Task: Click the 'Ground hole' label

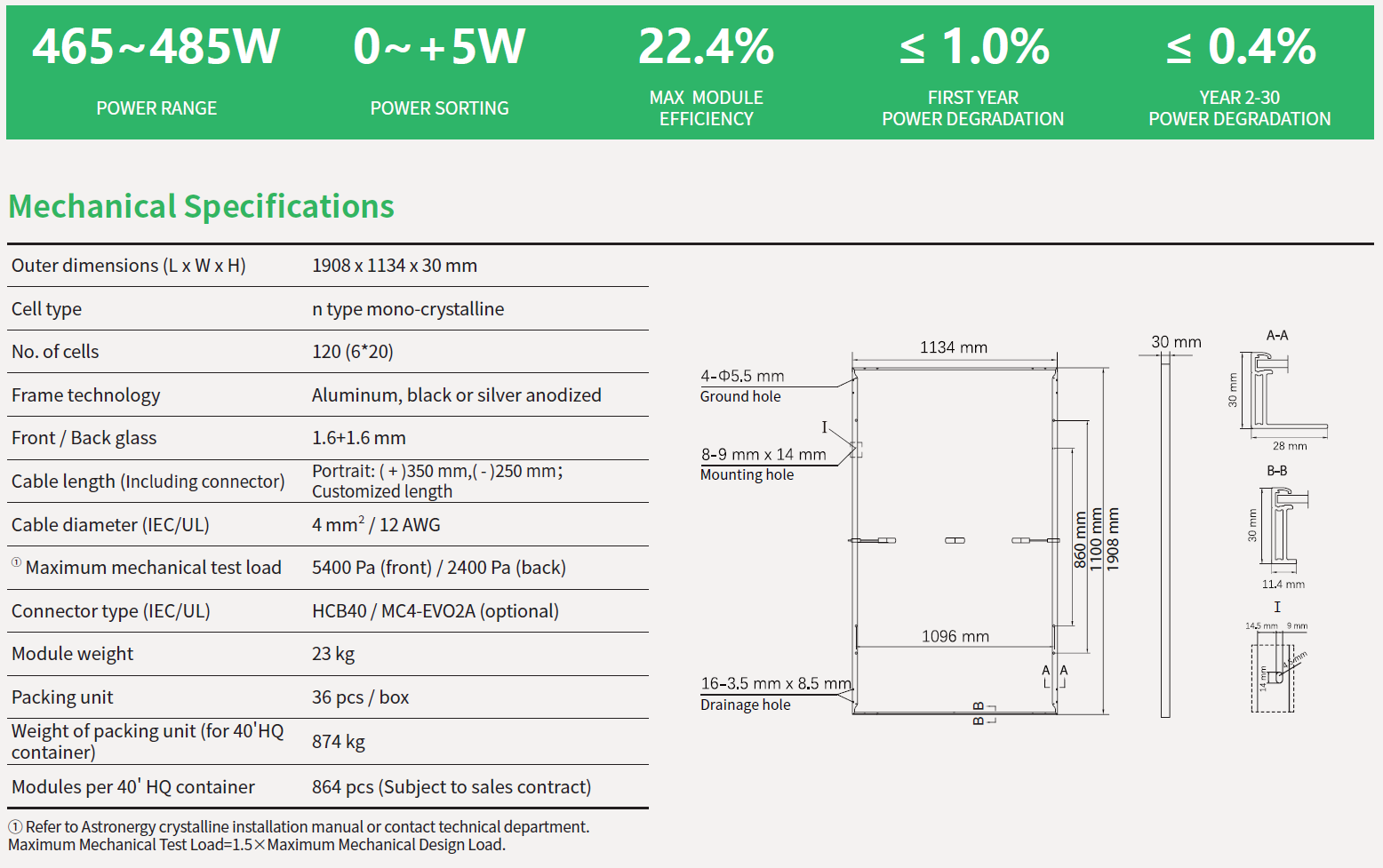Action: pyautogui.click(x=740, y=396)
